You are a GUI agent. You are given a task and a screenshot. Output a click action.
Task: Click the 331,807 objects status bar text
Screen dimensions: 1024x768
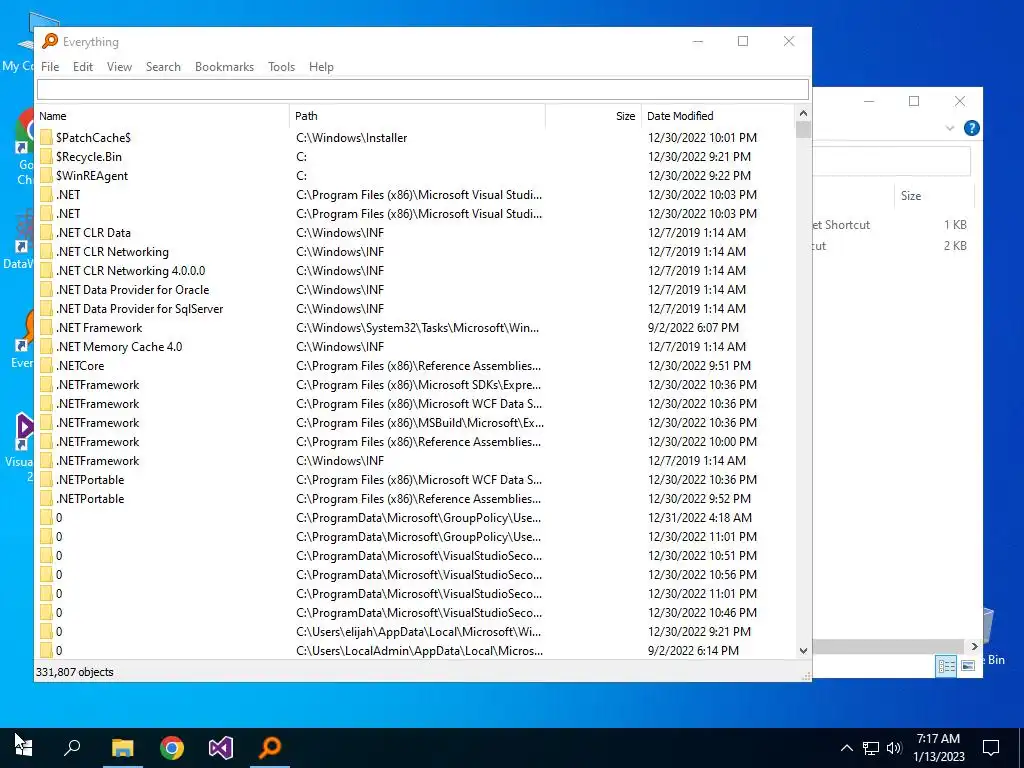pos(74,672)
